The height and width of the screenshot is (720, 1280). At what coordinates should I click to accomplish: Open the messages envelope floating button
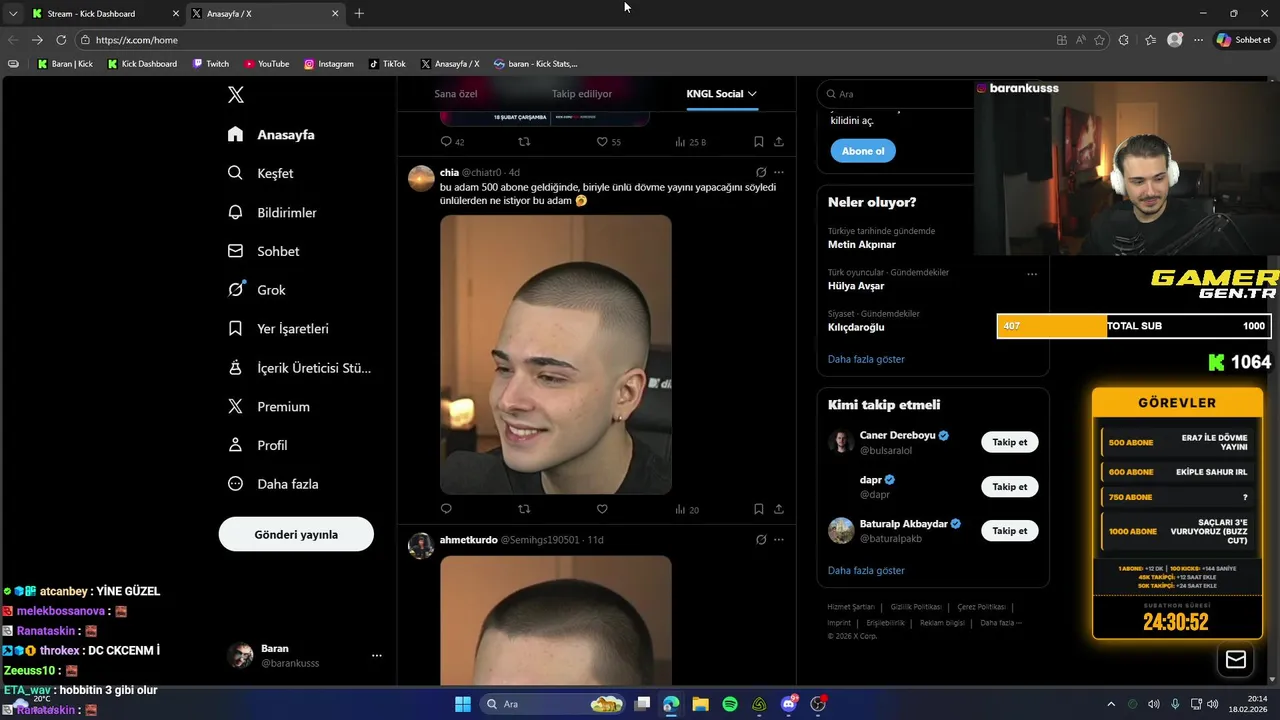coord(1236,659)
